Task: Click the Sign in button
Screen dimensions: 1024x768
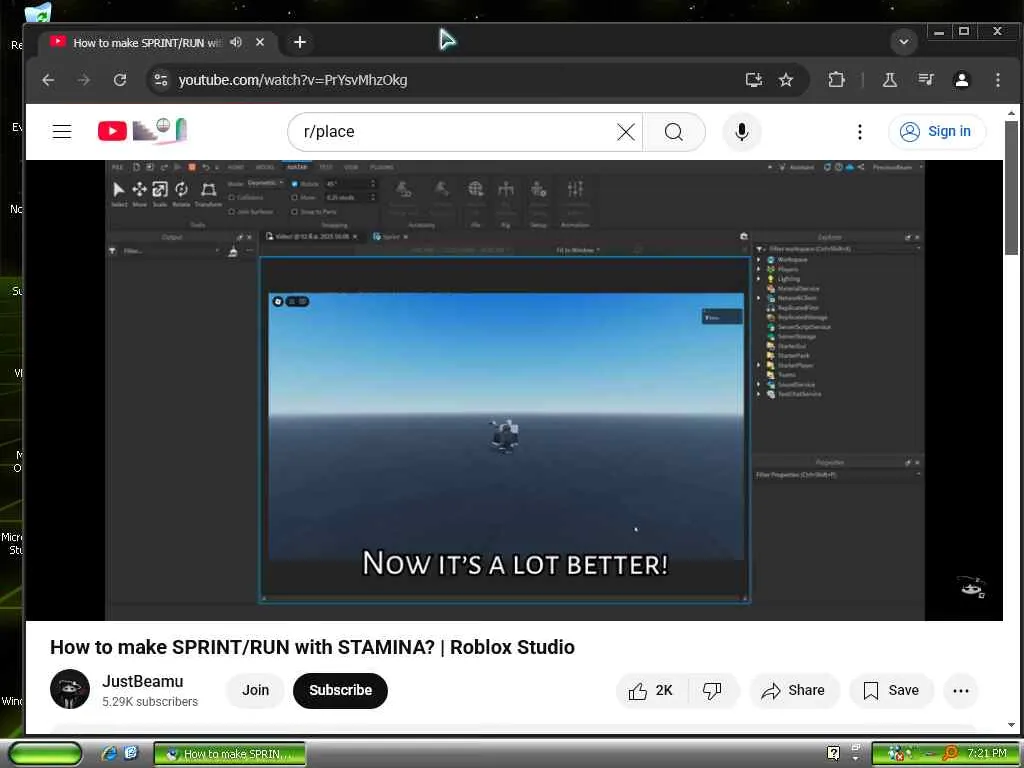Action: [x=936, y=131]
